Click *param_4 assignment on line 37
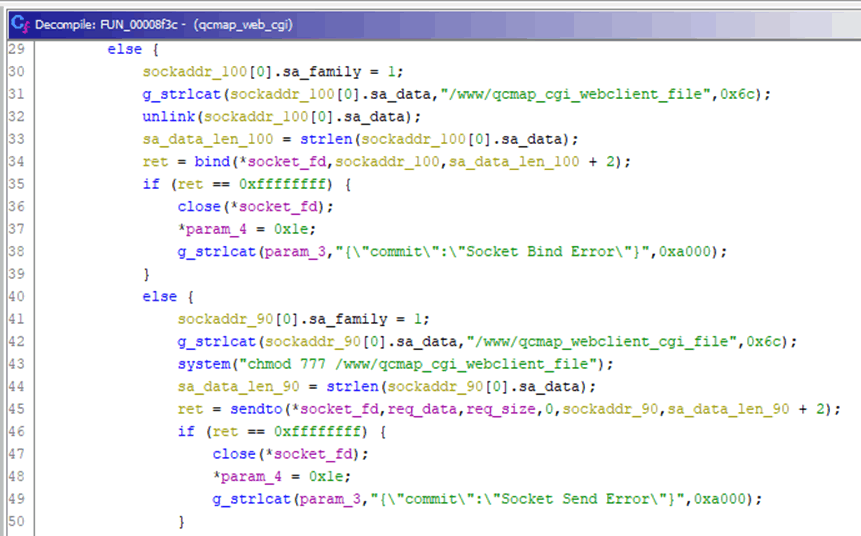This screenshot has height=536, width=861. point(212,230)
